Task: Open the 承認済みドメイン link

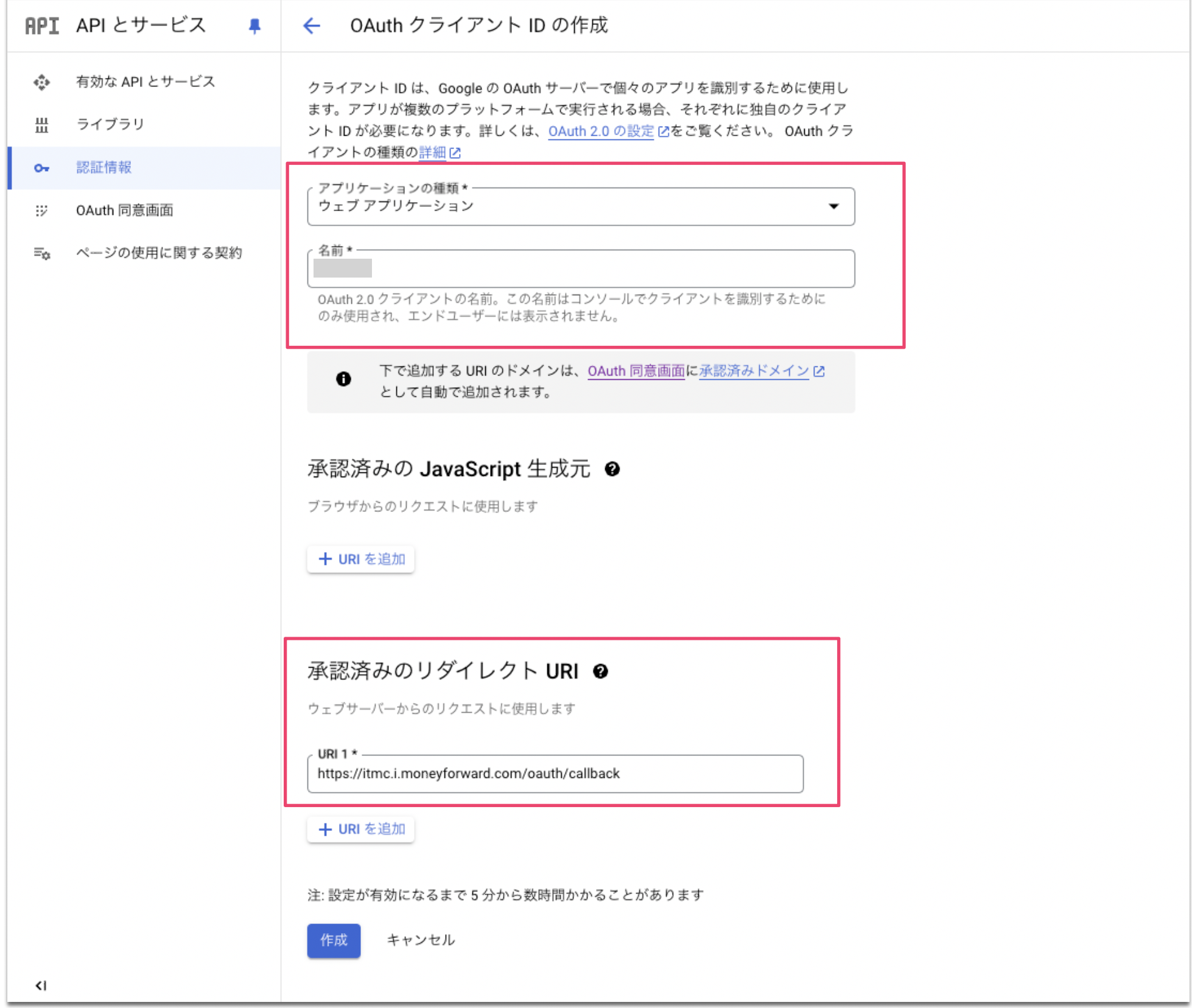Action: [x=754, y=371]
